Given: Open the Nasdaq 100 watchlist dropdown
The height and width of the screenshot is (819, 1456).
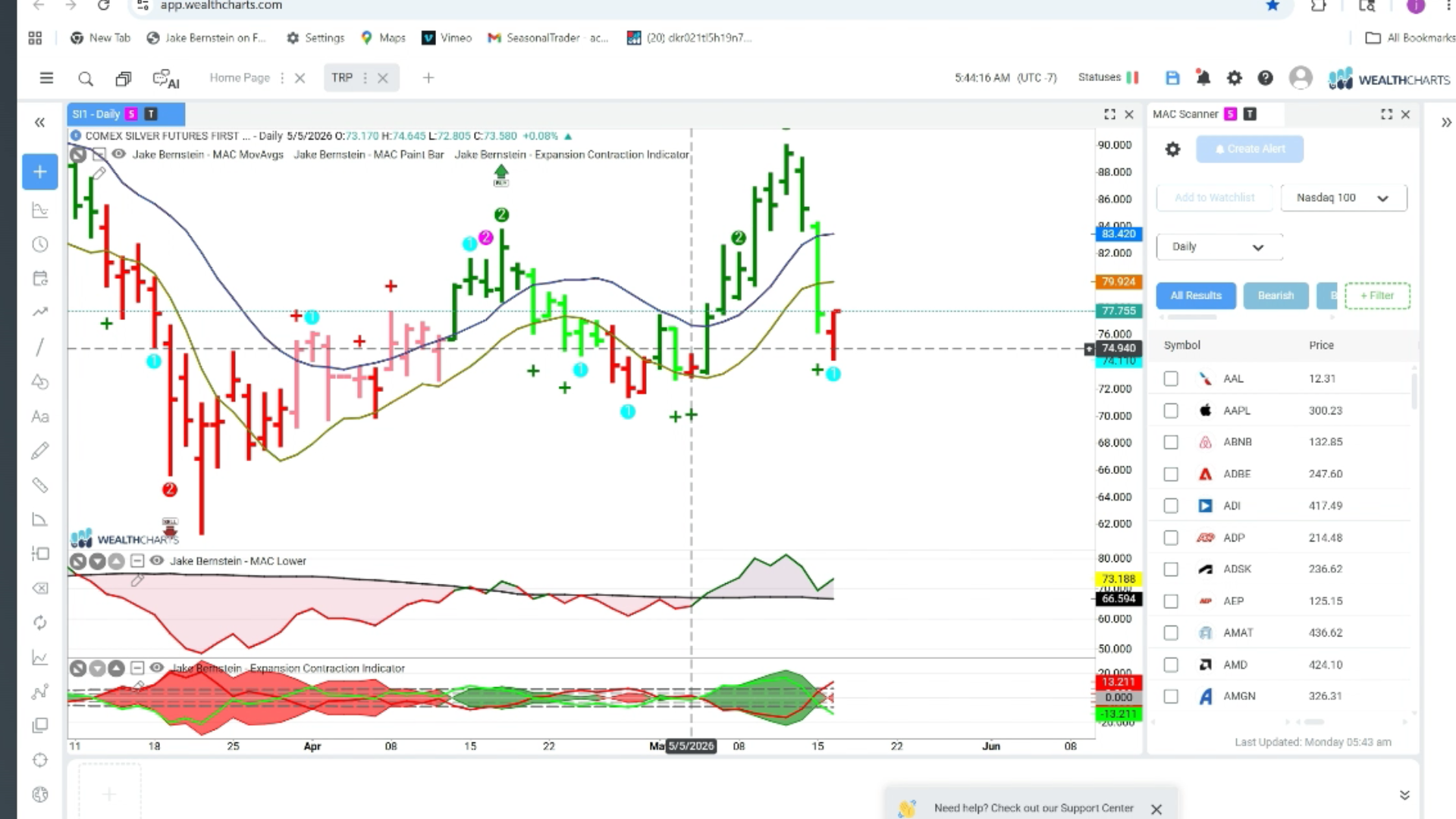Looking at the screenshot, I should tap(1343, 198).
